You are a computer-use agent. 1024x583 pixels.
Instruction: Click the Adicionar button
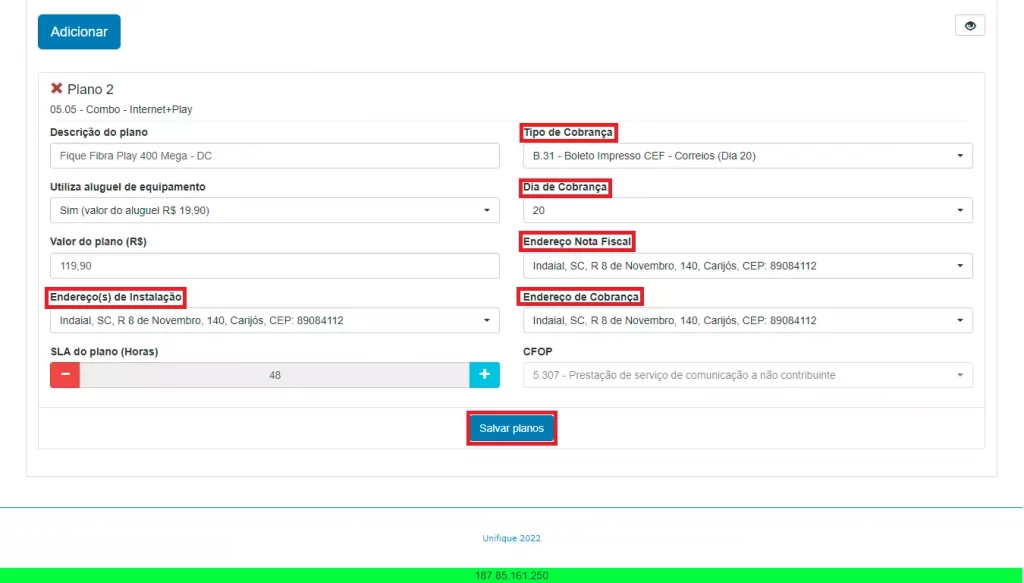coord(79,31)
